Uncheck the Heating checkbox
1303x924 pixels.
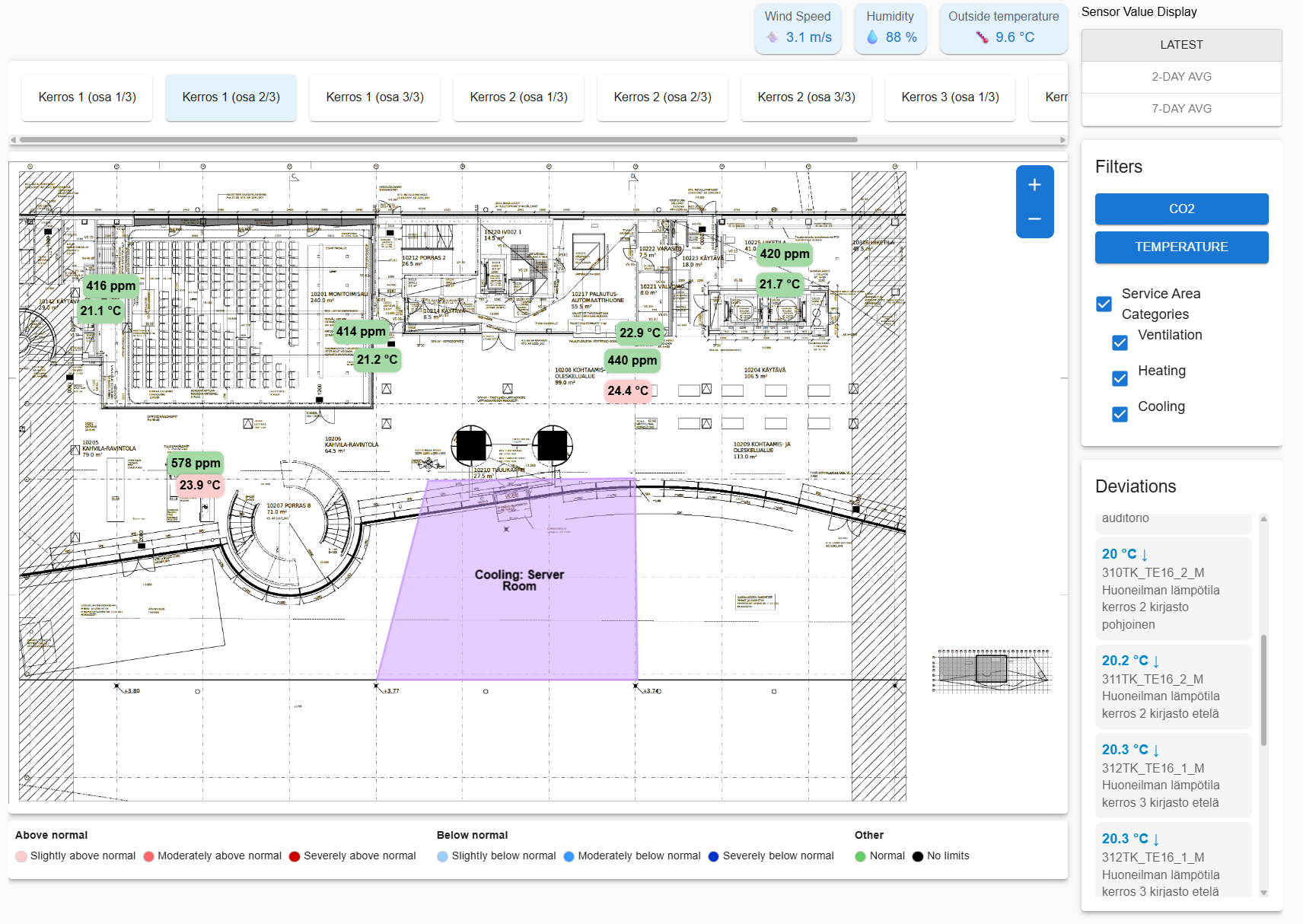[x=1120, y=379]
